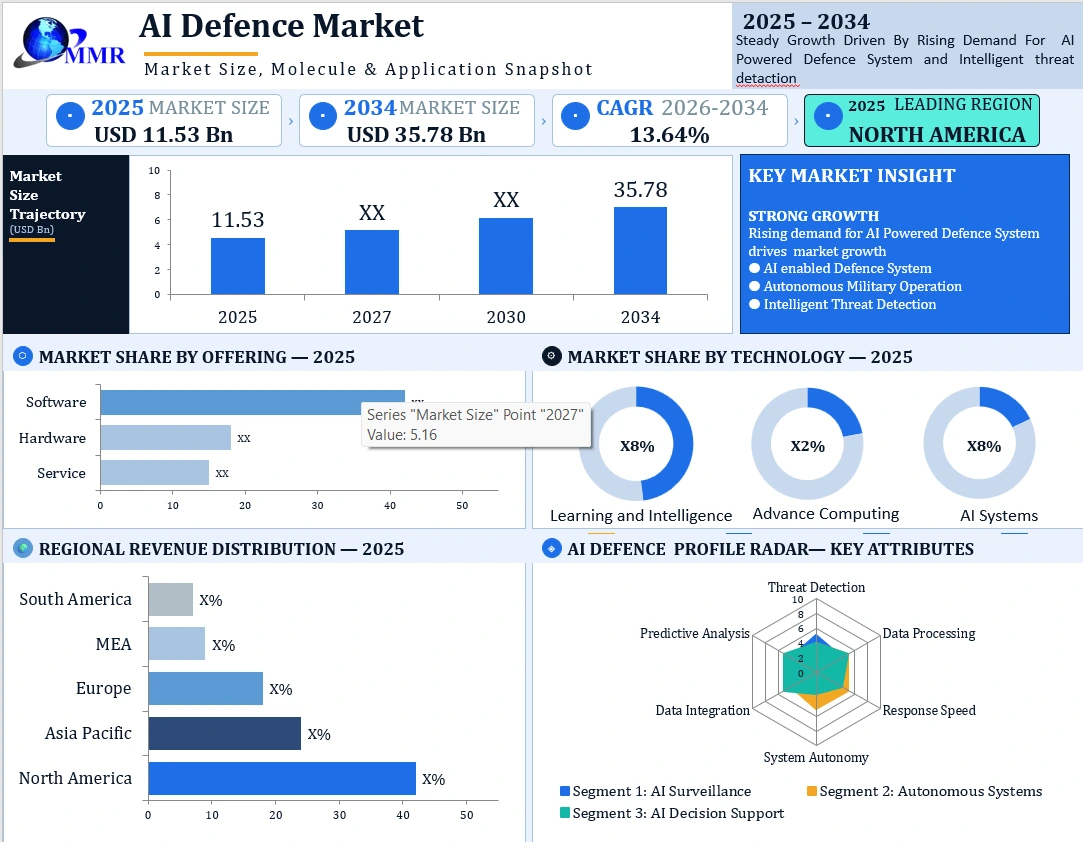Click the 'xx' label next to Service bar
The image size is (1083, 842).
(222, 473)
